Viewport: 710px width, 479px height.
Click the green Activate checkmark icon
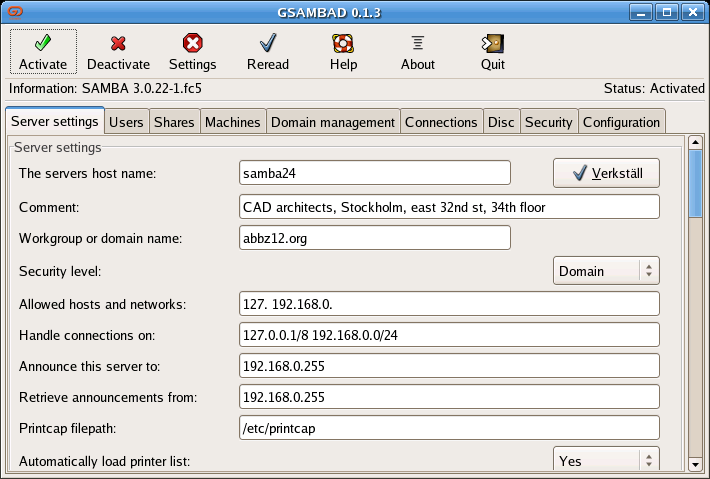coord(43,43)
